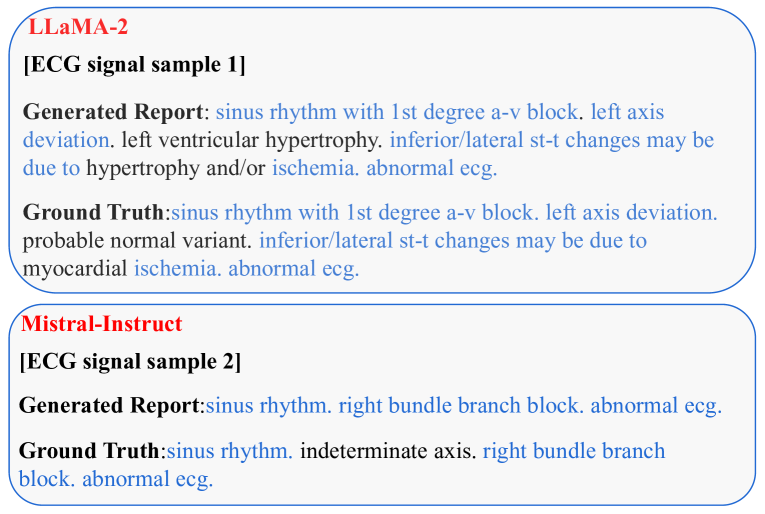Viewport: 765px width, 514px height.
Task: Click "abnormal ecg." in Mistral generated report
Action: [x=656, y=406]
